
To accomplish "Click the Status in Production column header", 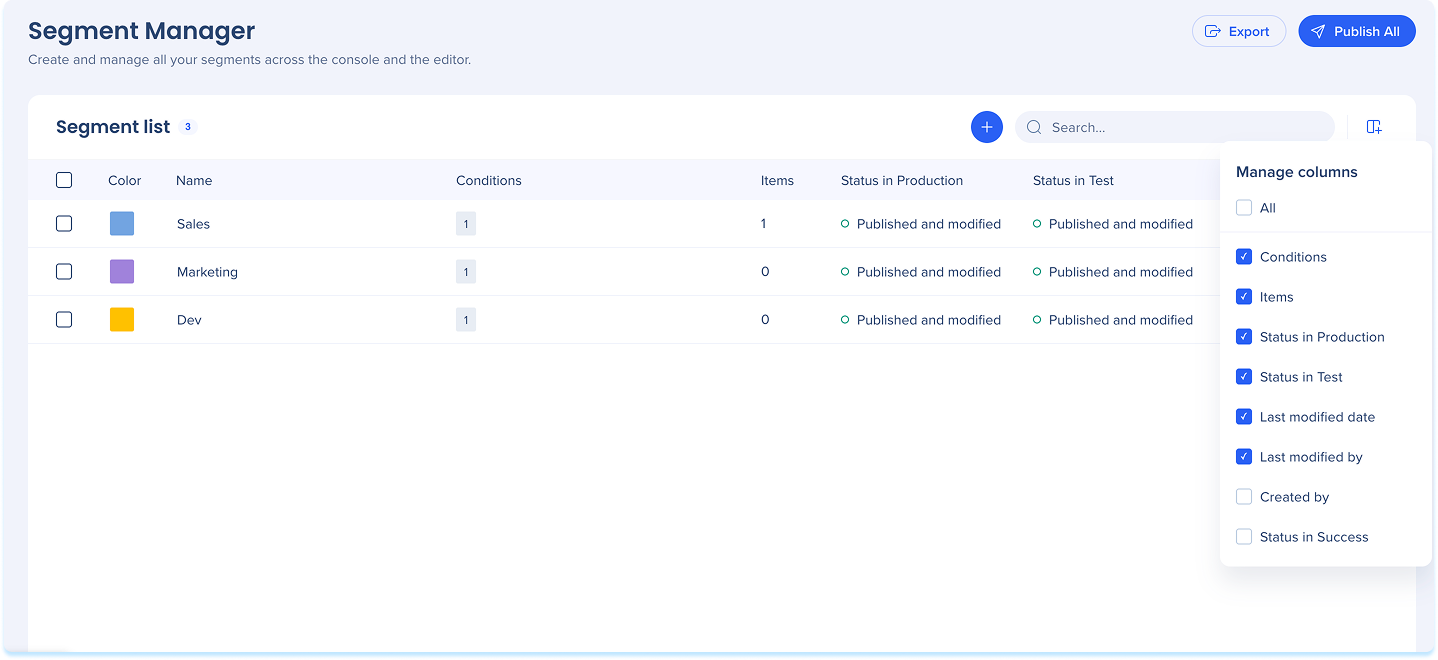I will [902, 181].
